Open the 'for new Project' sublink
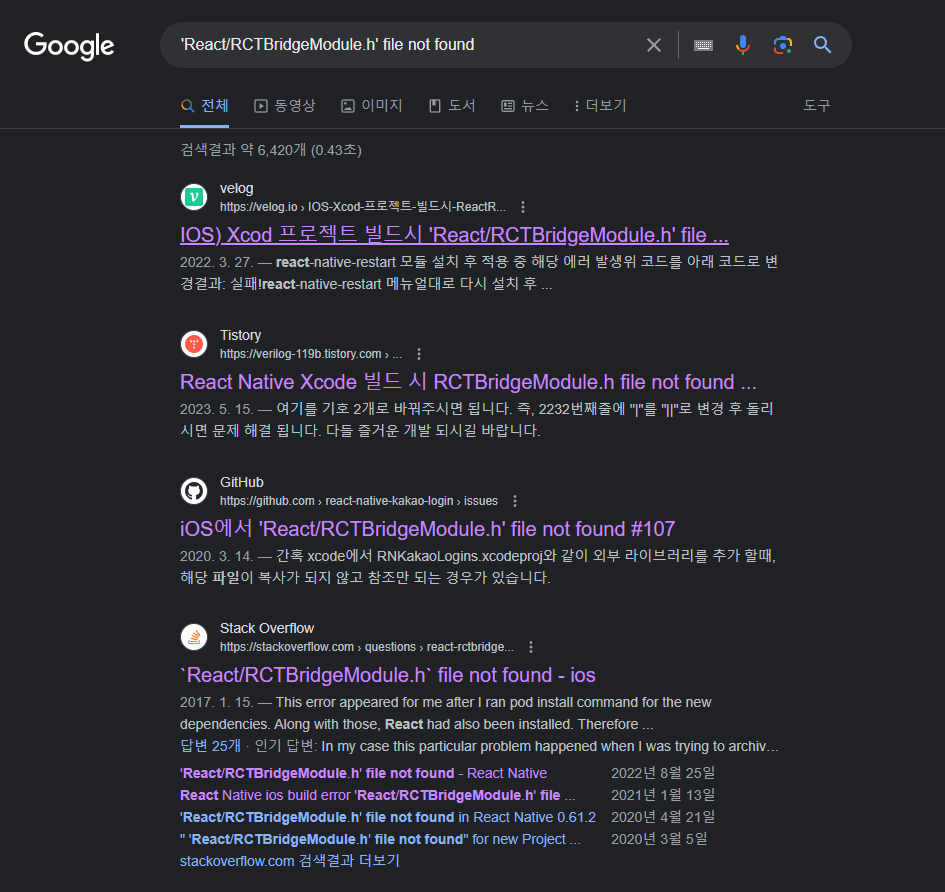The image size is (945, 892). point(380,839)
